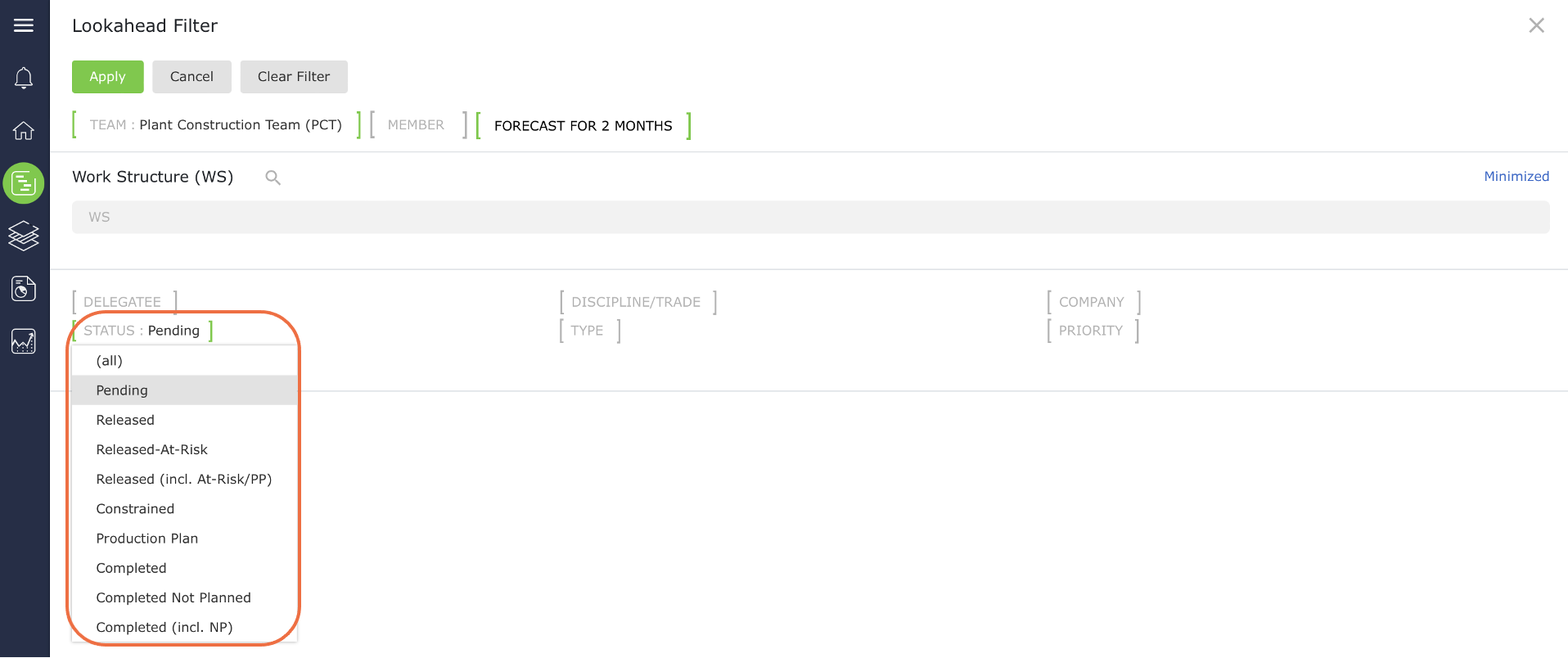Open the pie chart report icon

pyautogui.click(x=24, y=288)
